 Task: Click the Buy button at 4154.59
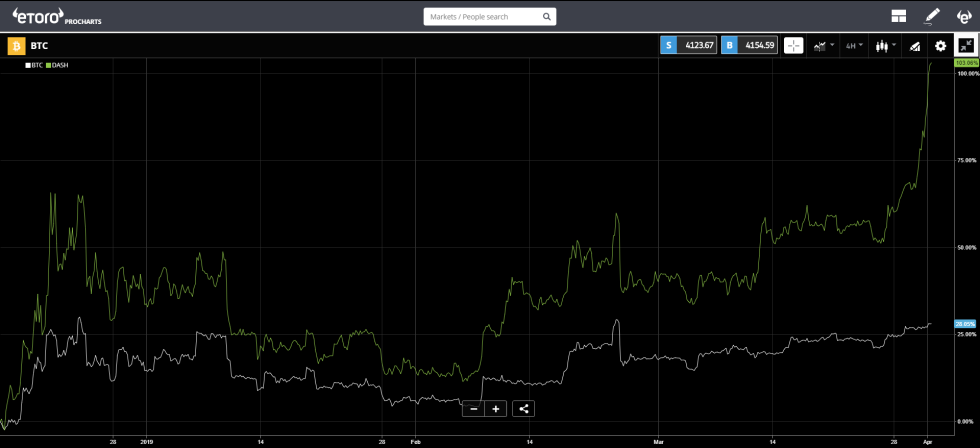click(x=749, y=45)
